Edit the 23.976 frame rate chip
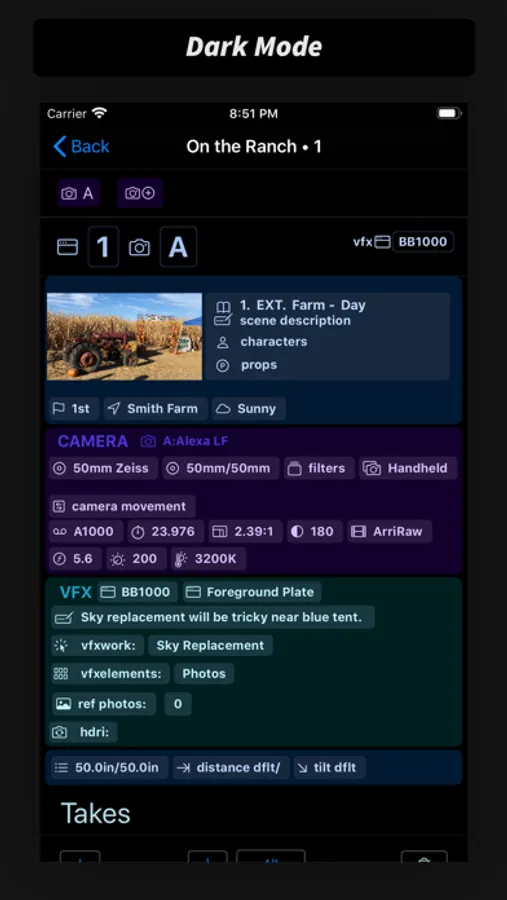Viewport: 507px width, 900px height. coord(165,532)
